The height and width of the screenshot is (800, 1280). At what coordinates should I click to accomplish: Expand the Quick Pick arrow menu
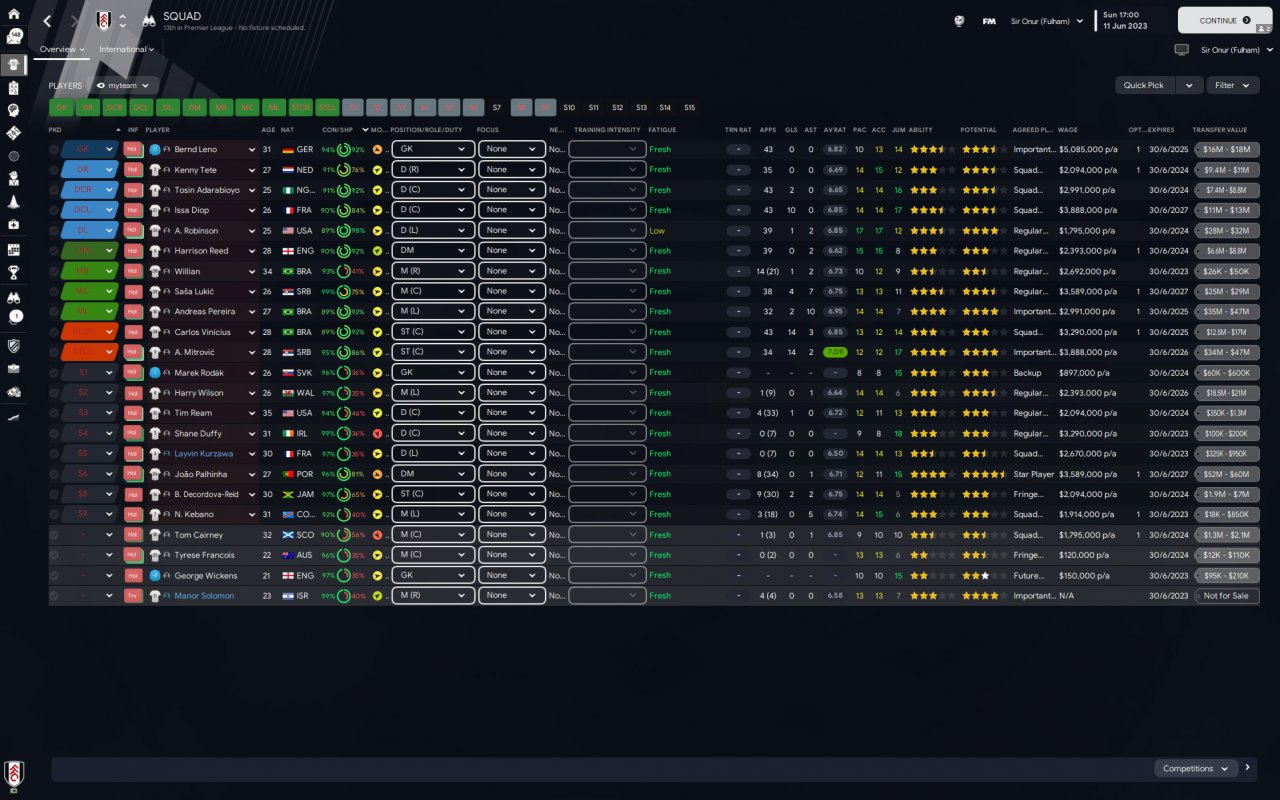[1189, 86]
